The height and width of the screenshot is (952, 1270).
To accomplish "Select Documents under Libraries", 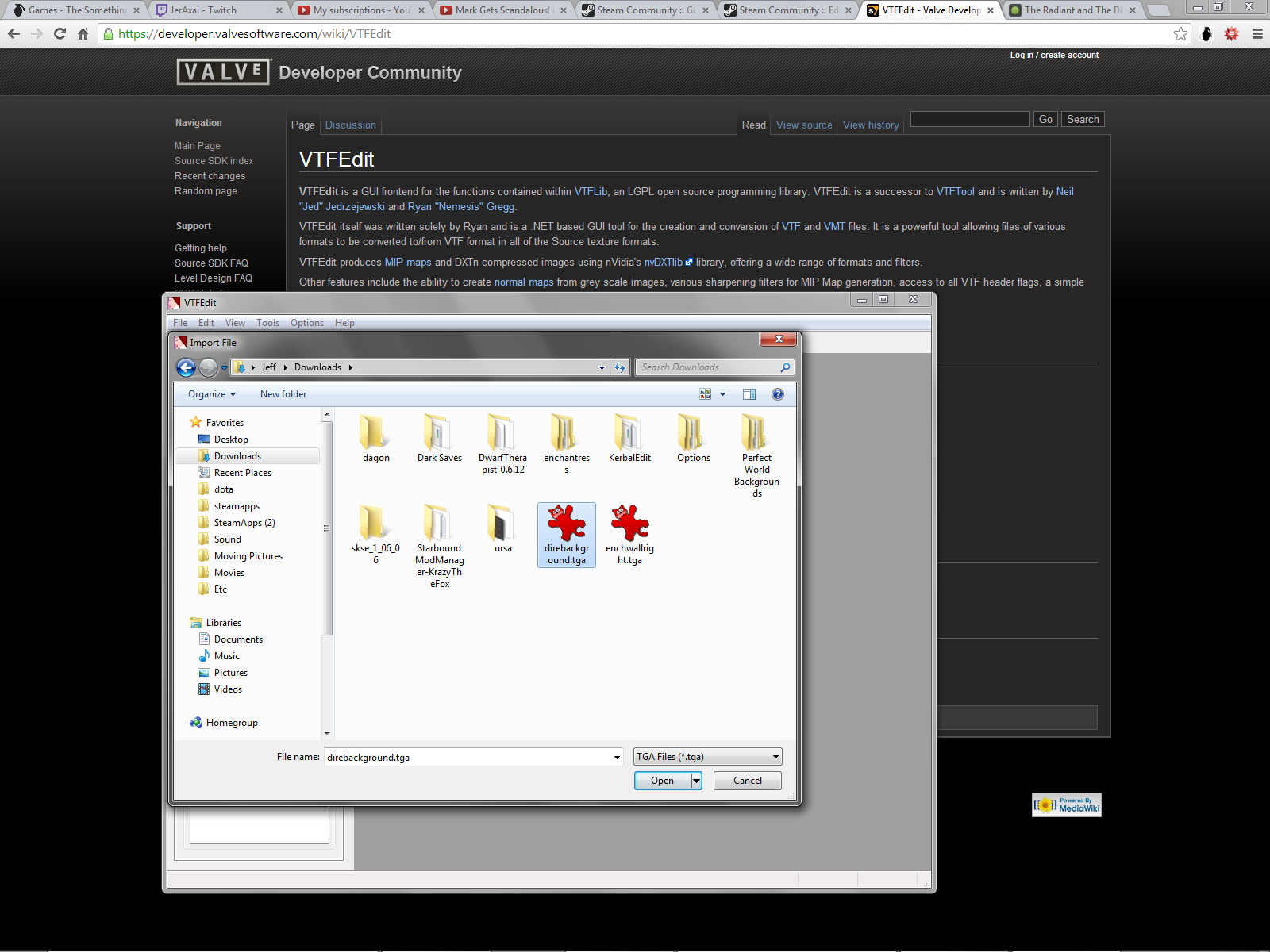I will tap(238, 639).
